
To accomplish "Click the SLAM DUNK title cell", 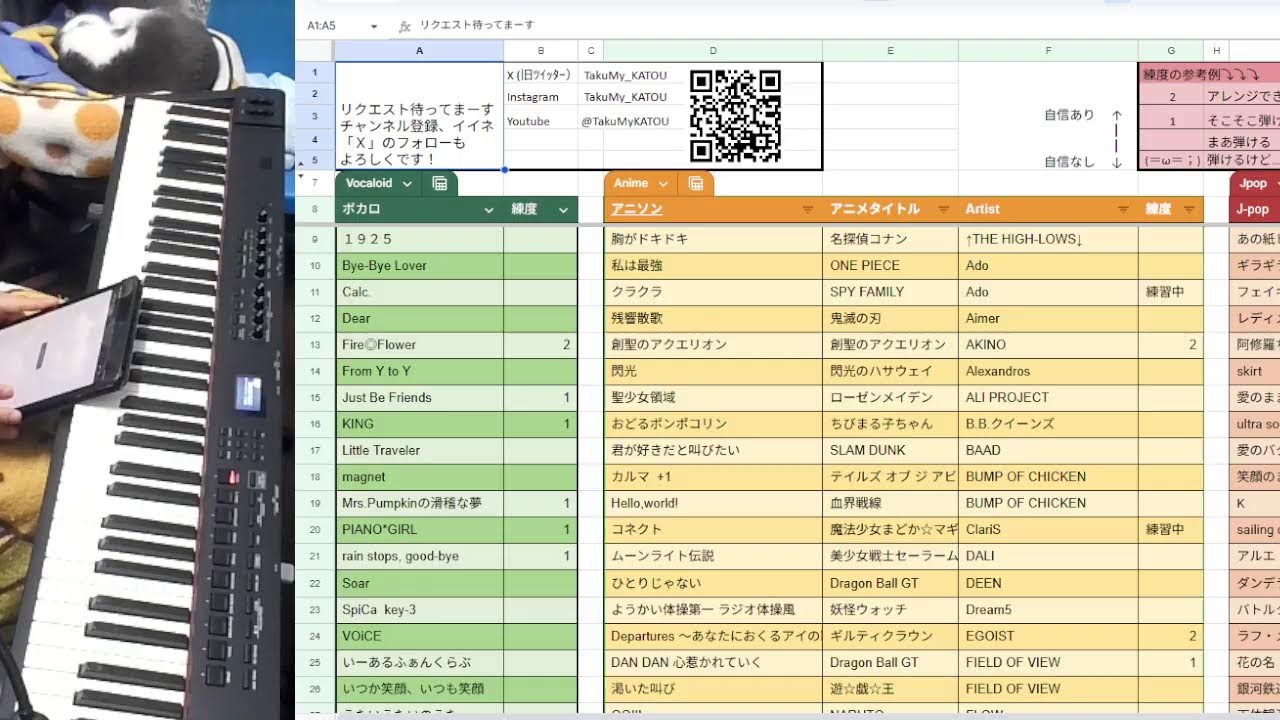I will point(890,450).
